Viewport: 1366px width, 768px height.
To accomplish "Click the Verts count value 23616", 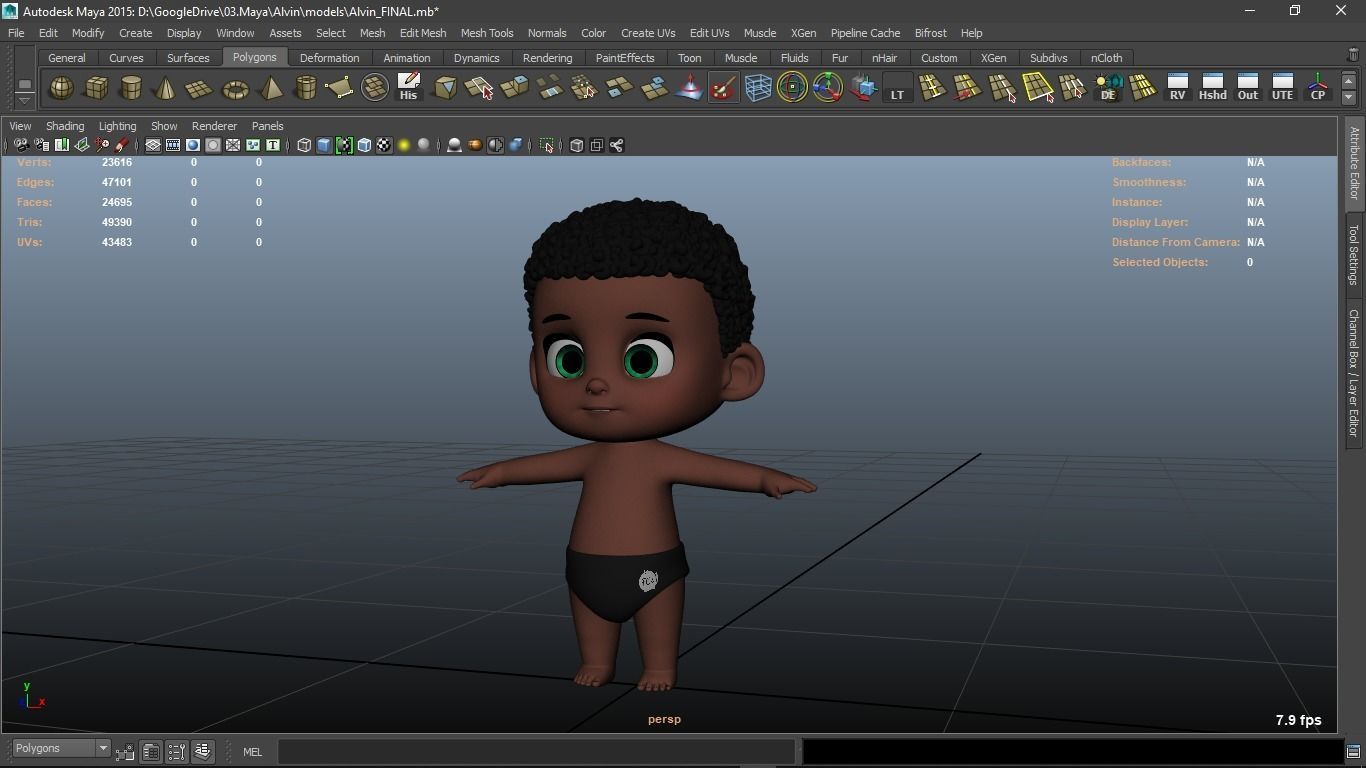I will (117, 162).
